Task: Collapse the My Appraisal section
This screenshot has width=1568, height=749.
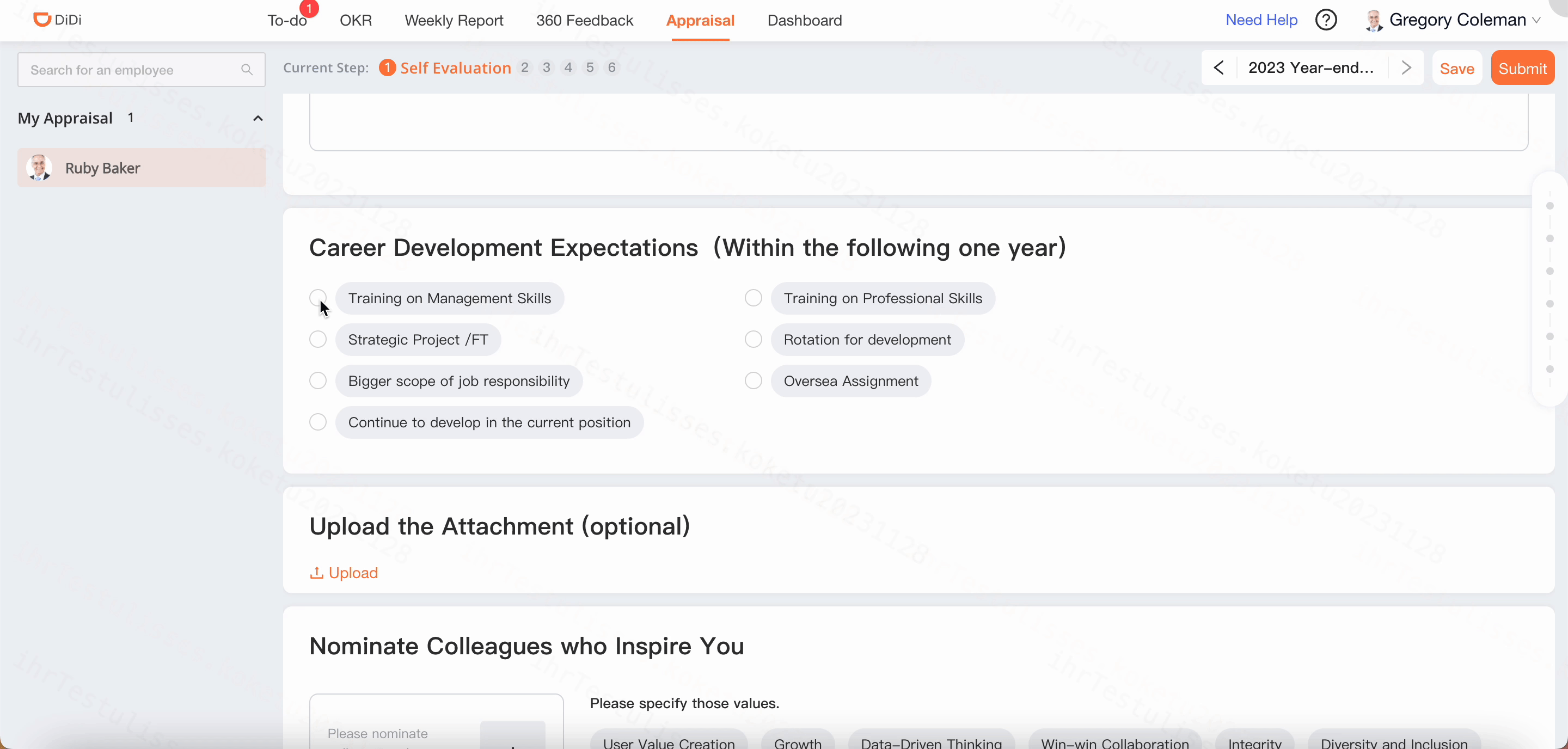Action: 258,118
